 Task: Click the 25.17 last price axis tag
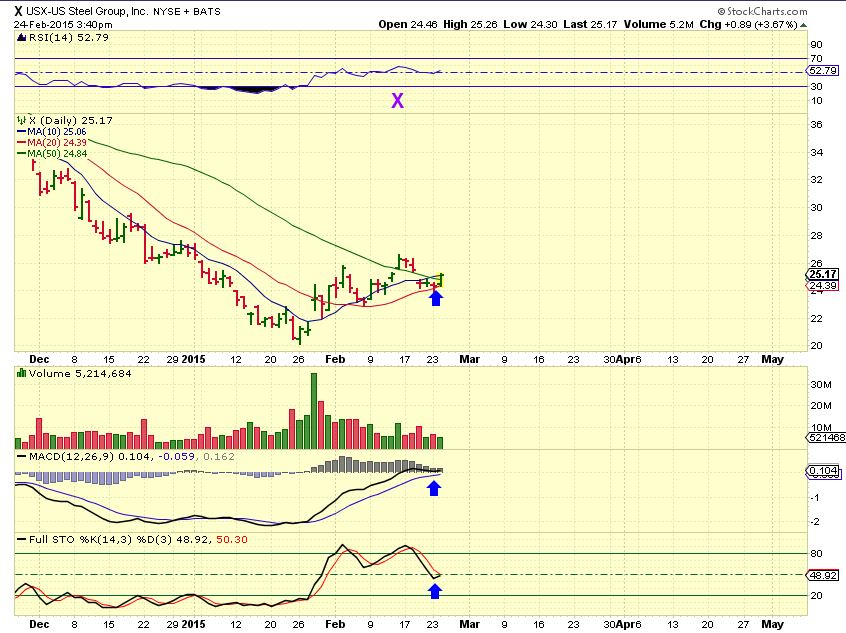tap(823, 274)
